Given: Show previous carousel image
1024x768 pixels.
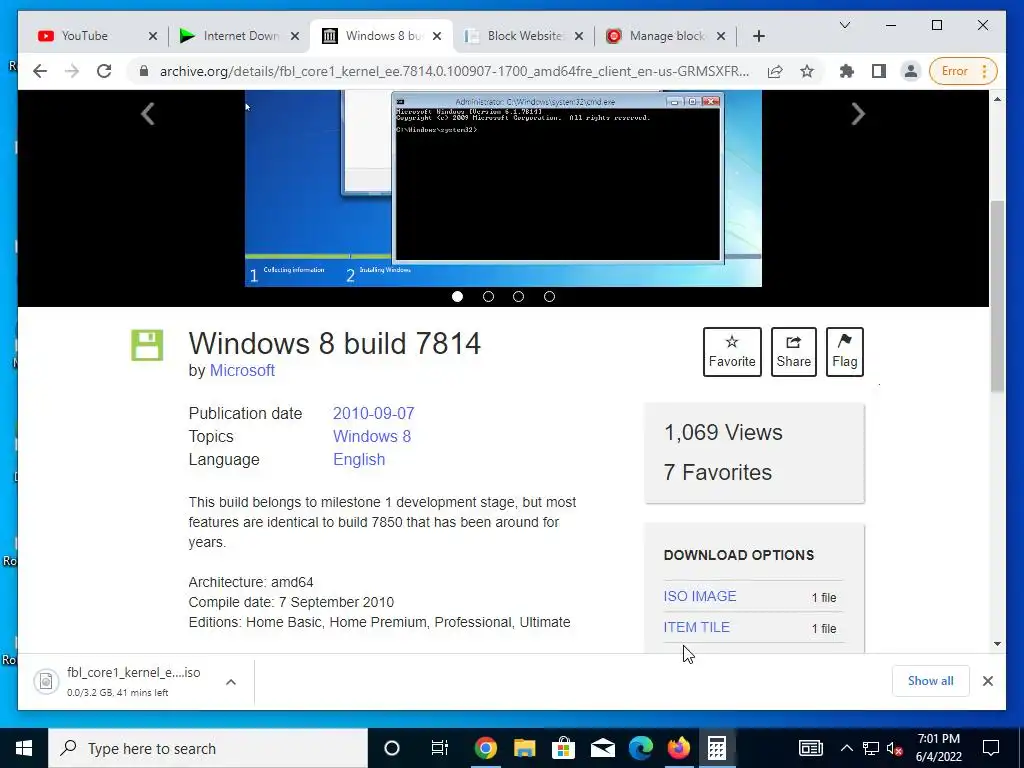Looking at the screenshot, I should [x=148, y=114].
